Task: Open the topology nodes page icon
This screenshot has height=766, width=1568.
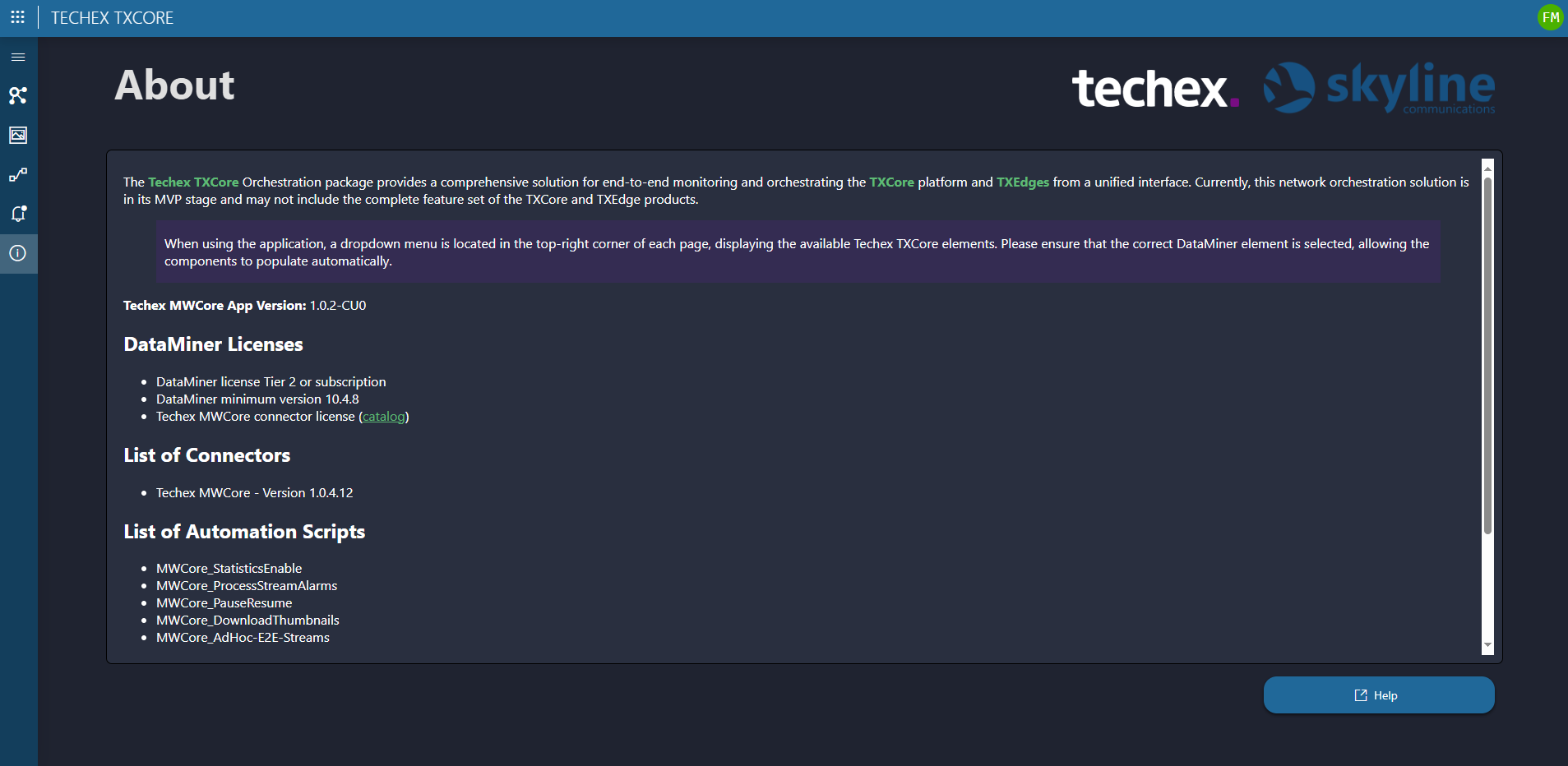Action: click(18, 95)
